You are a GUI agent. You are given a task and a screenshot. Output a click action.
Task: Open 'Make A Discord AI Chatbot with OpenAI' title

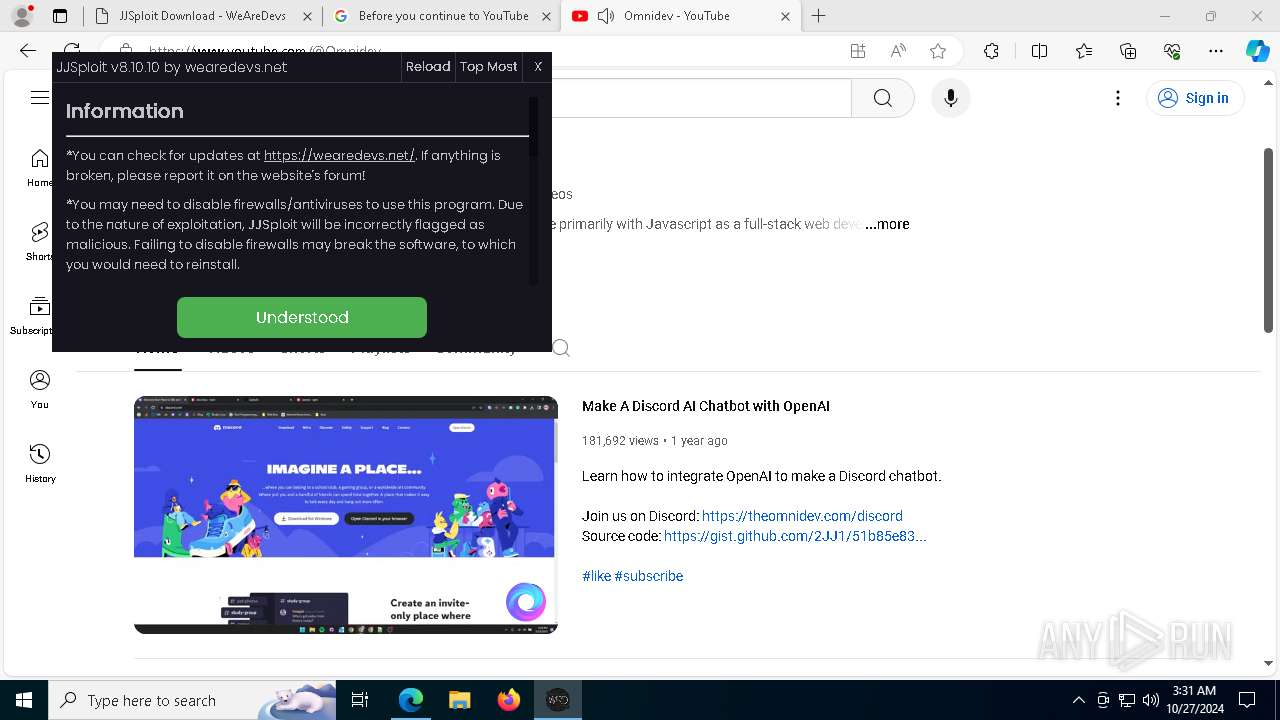706,406
